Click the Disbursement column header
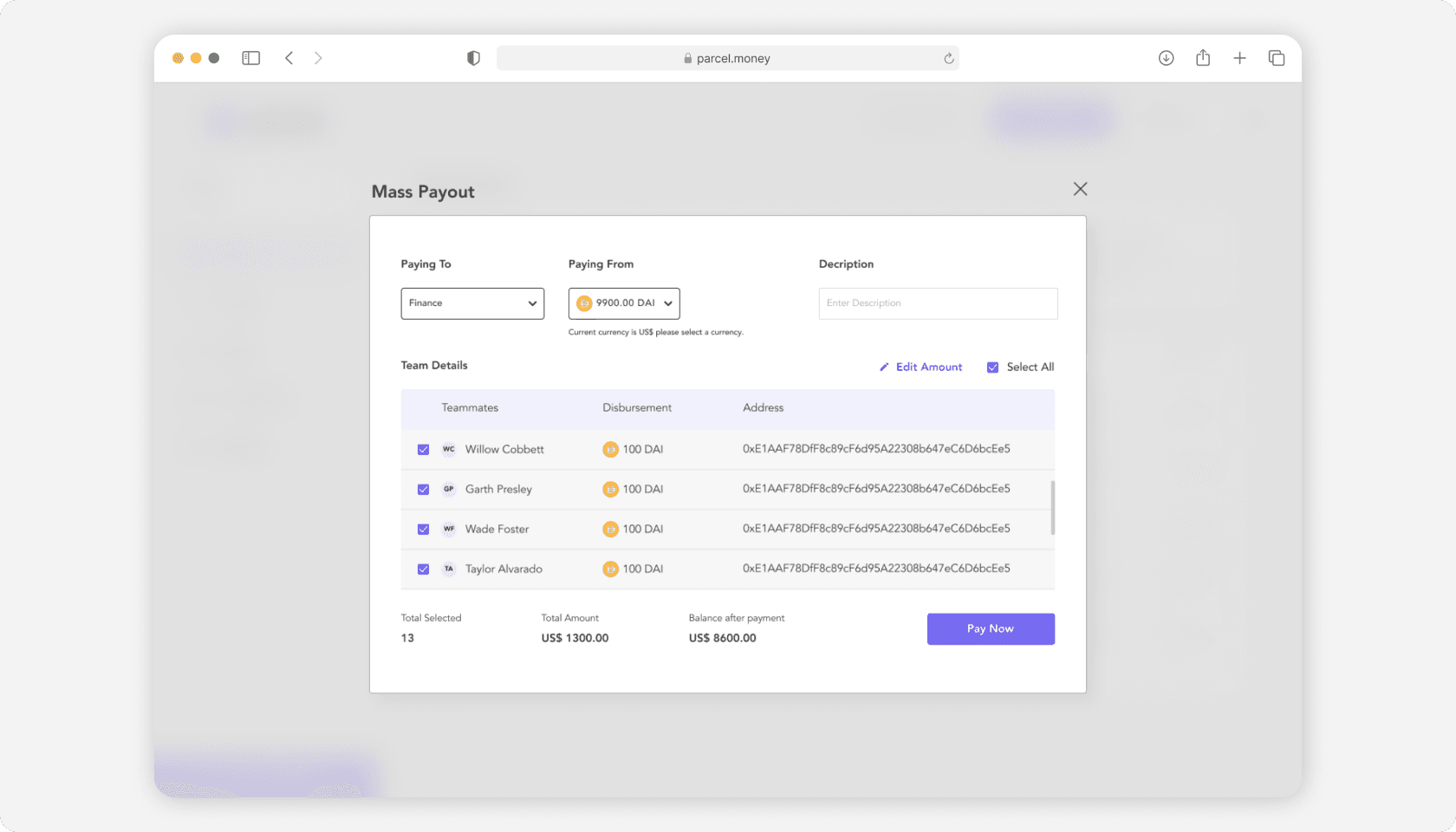This screenshot has height=832, width=1456. coord(637,408)
